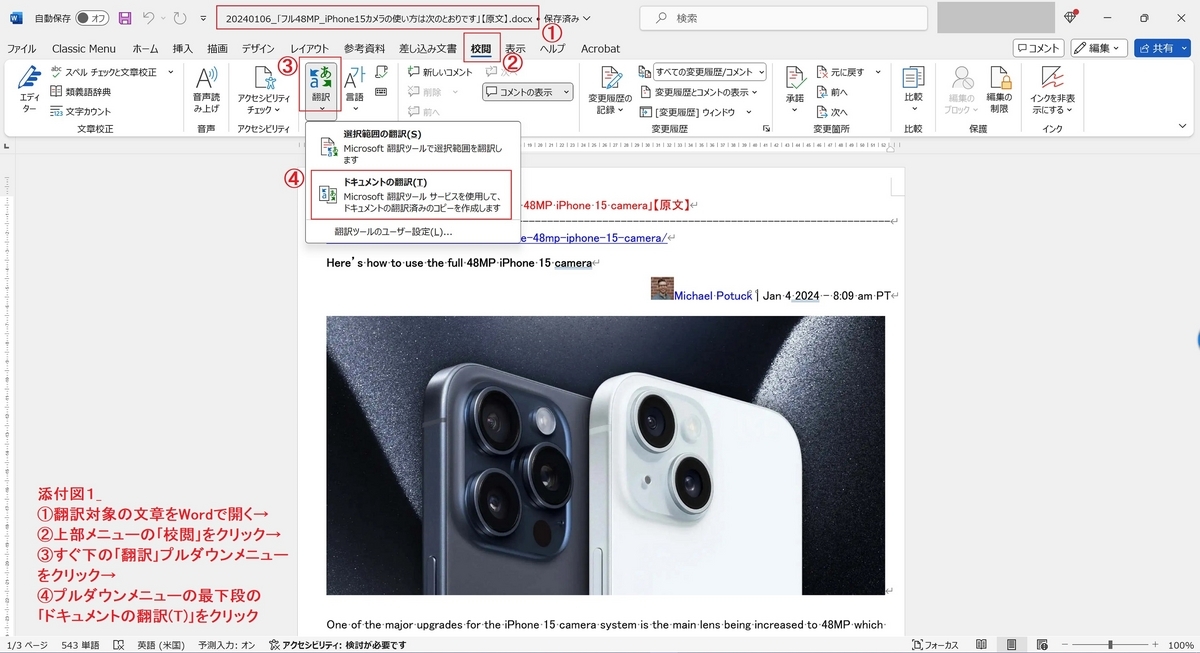Go to 次へ next change

(x=831, y=112)
